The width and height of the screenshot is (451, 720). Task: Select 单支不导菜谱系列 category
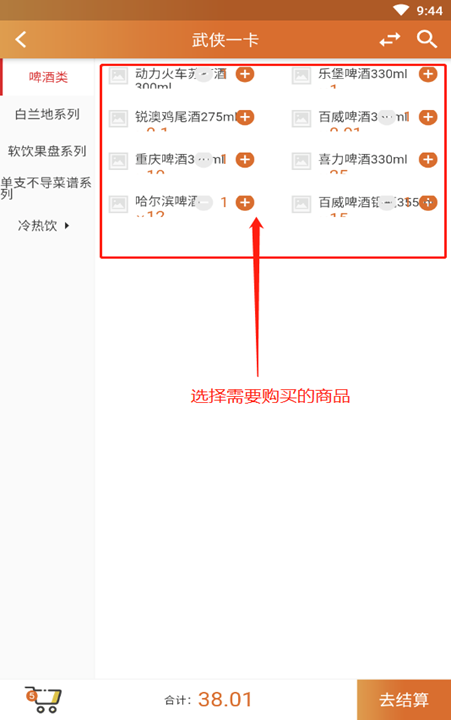coord(46,188)
